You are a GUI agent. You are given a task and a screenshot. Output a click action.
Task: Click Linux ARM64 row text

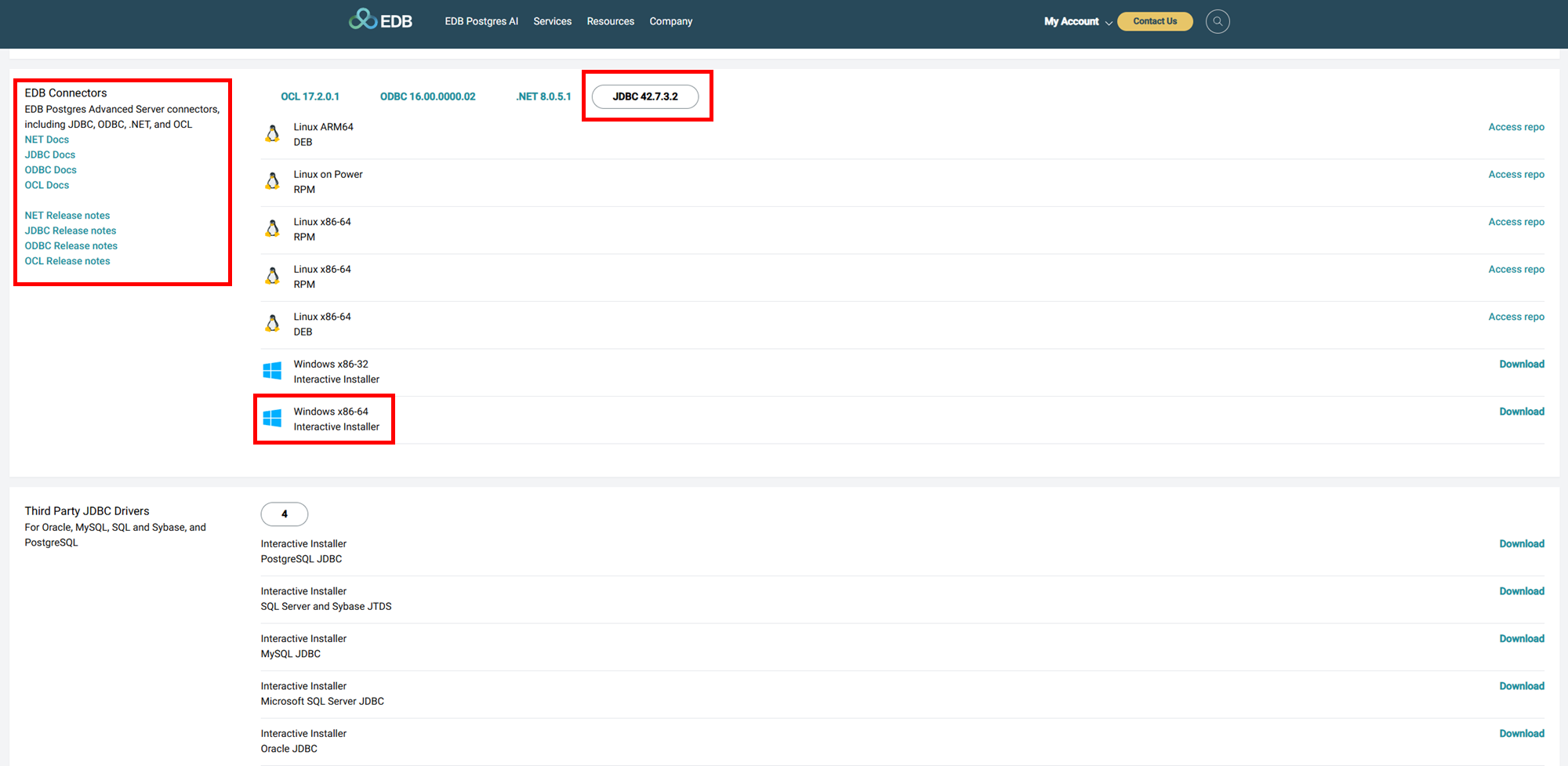click(x=323, y=134)
